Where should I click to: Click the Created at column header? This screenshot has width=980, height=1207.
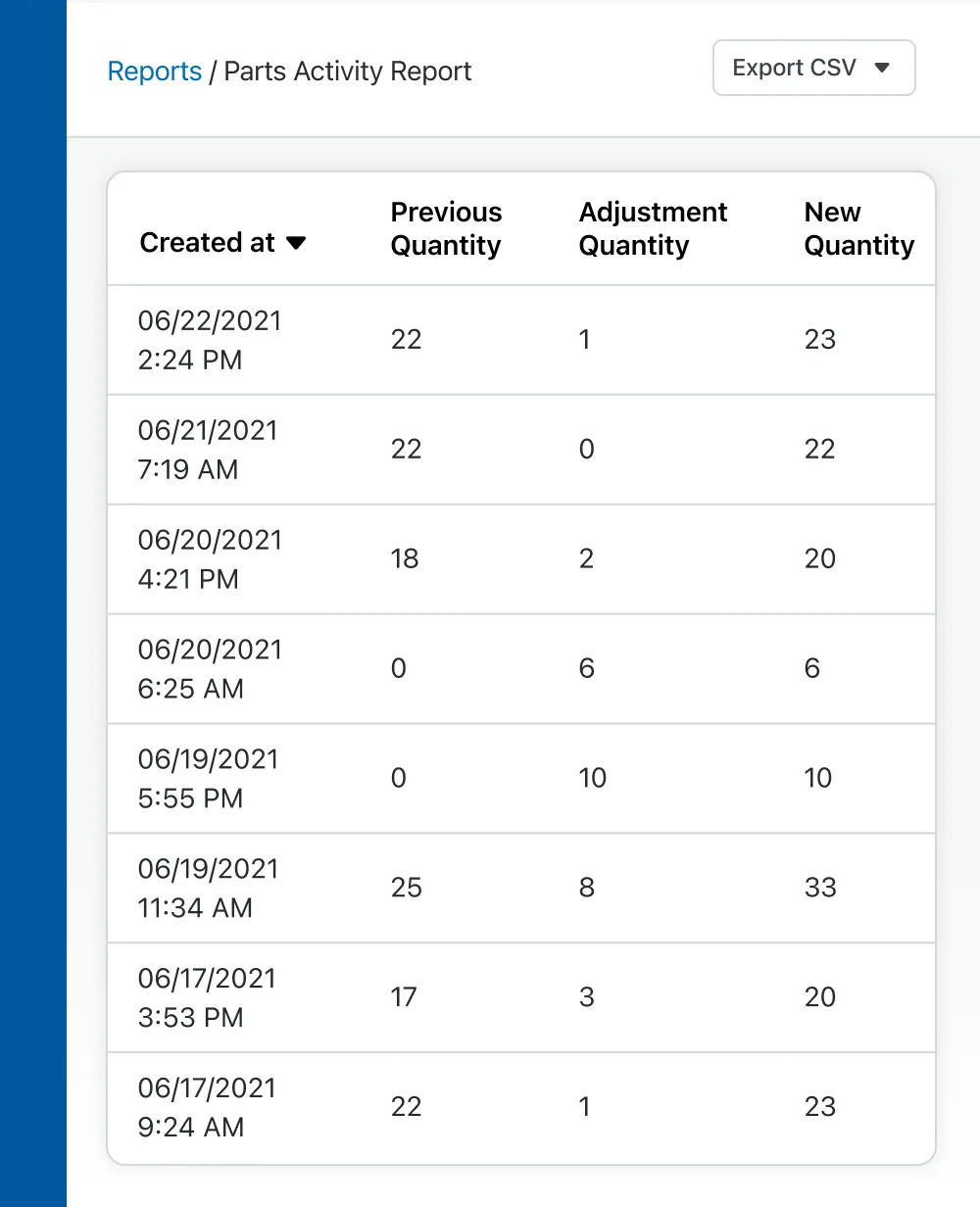click(208, 243)
